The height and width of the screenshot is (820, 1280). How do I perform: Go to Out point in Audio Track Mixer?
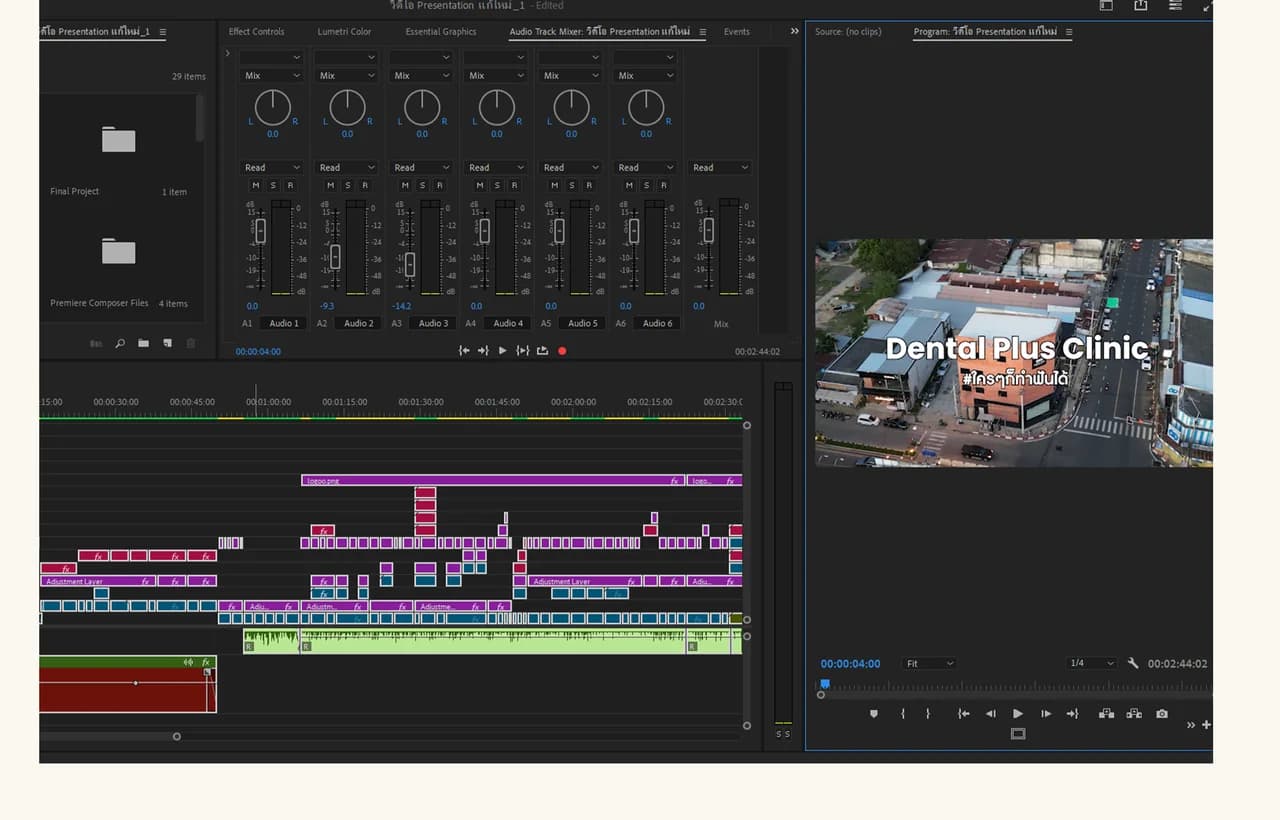483,351
